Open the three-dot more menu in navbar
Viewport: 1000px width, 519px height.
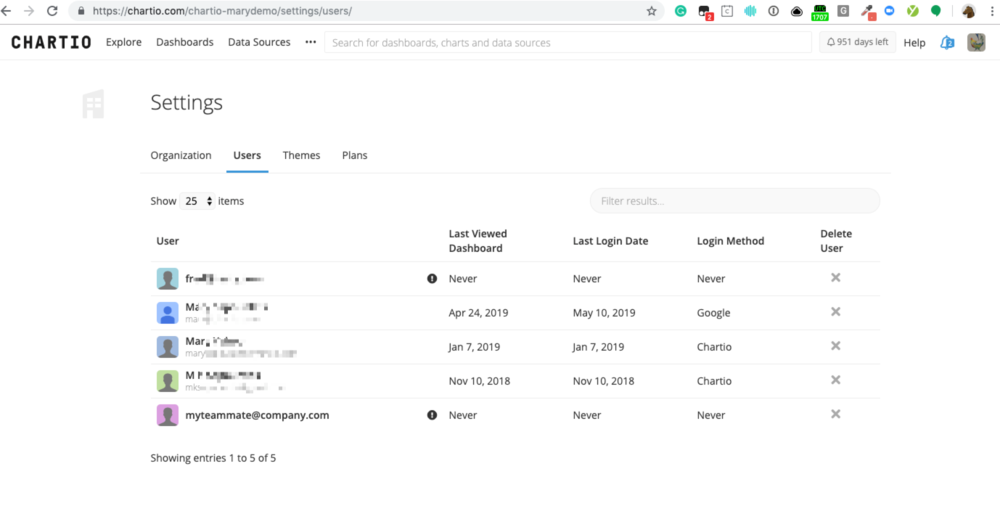311,42
